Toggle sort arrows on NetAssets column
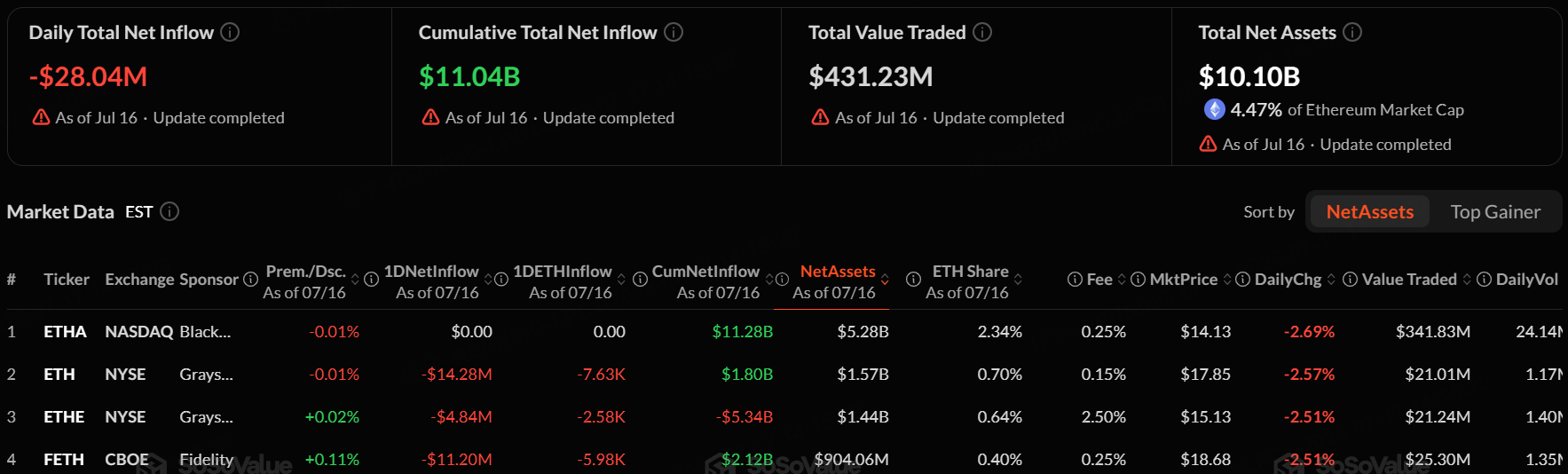The height and width of the screenshot is (474, 1568). click(x=885, y=279)
